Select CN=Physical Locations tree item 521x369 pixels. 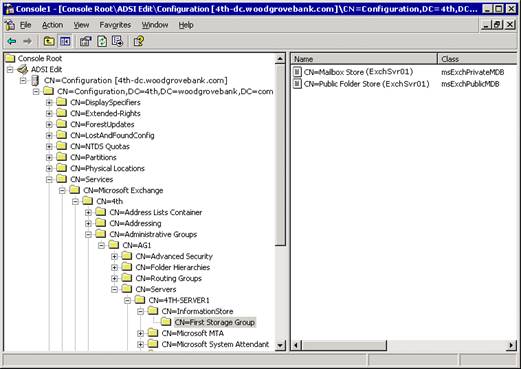(107, 168)
